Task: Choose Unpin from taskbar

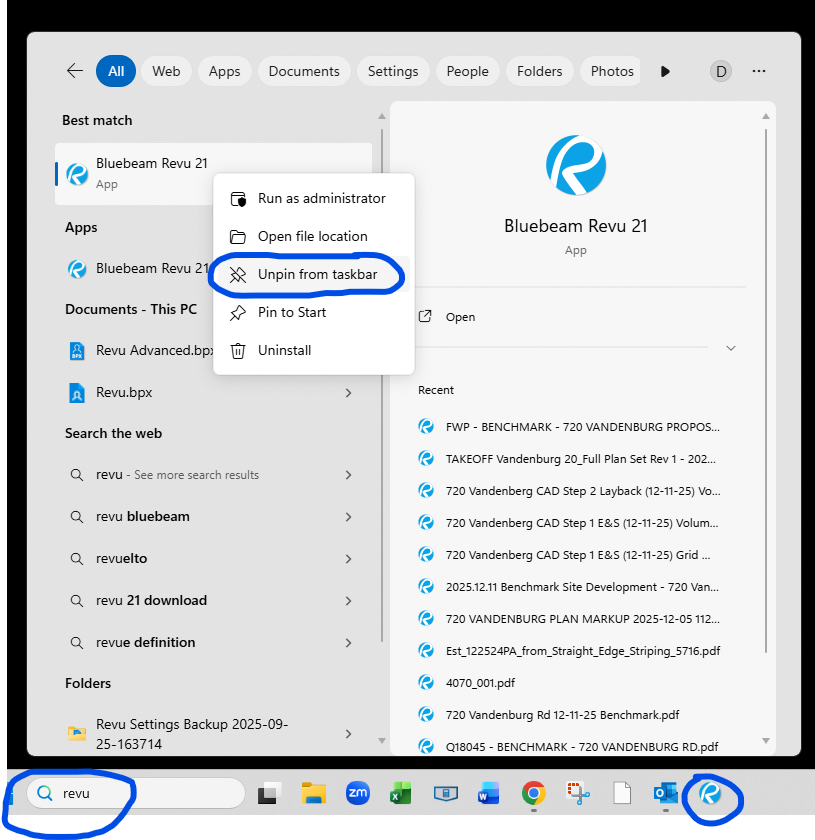Action: pos(313,274)
